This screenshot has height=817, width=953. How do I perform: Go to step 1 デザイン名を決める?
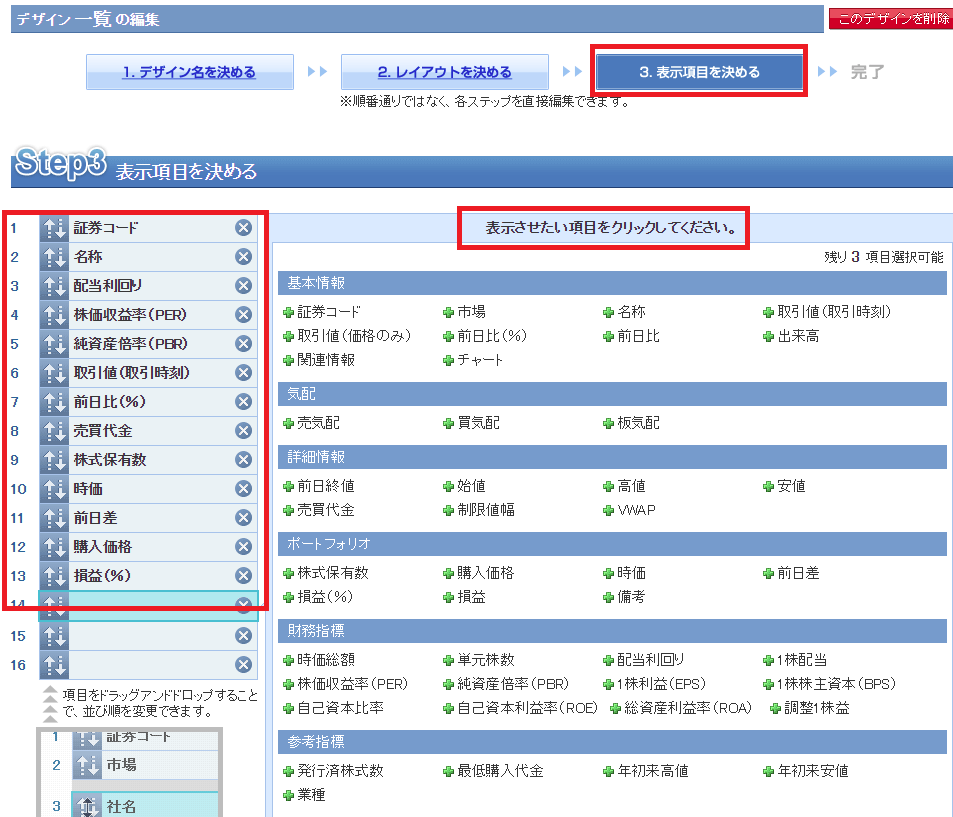[189, 72]
